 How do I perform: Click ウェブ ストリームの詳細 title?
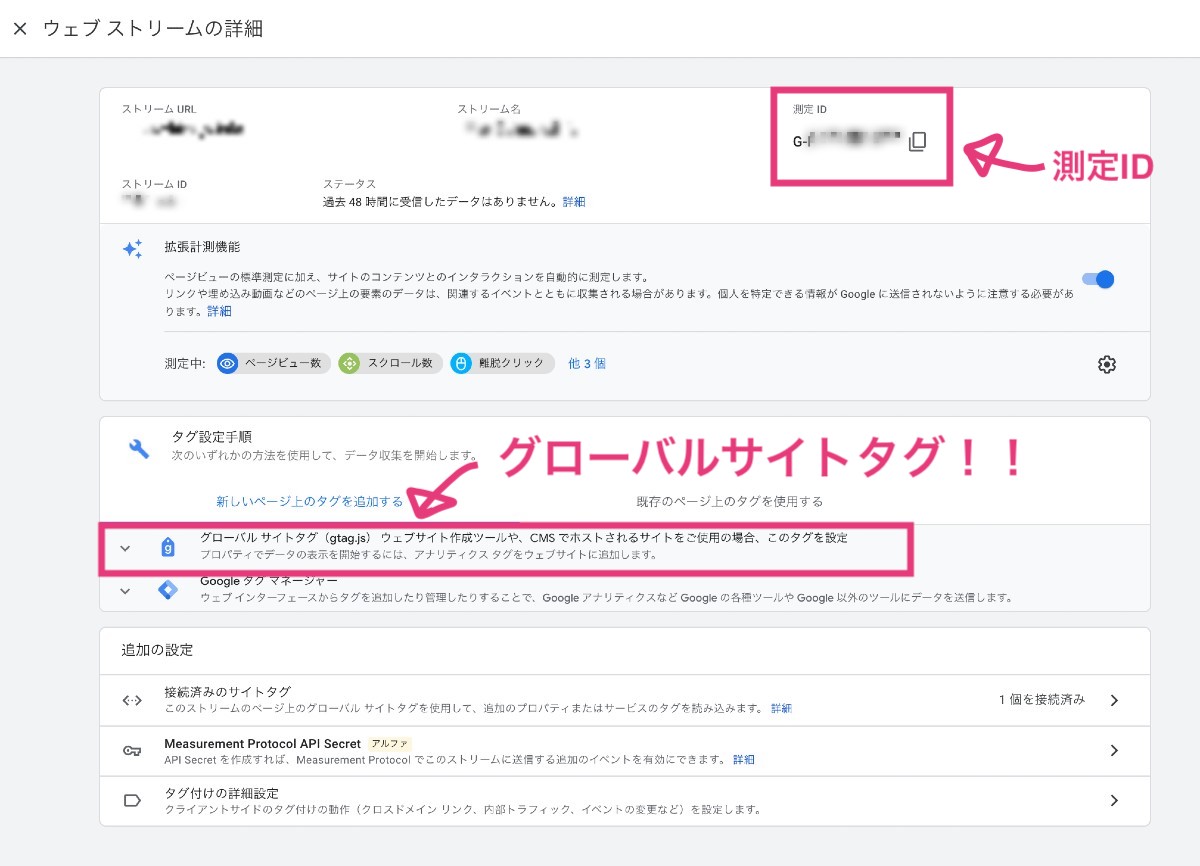[153, 28]
